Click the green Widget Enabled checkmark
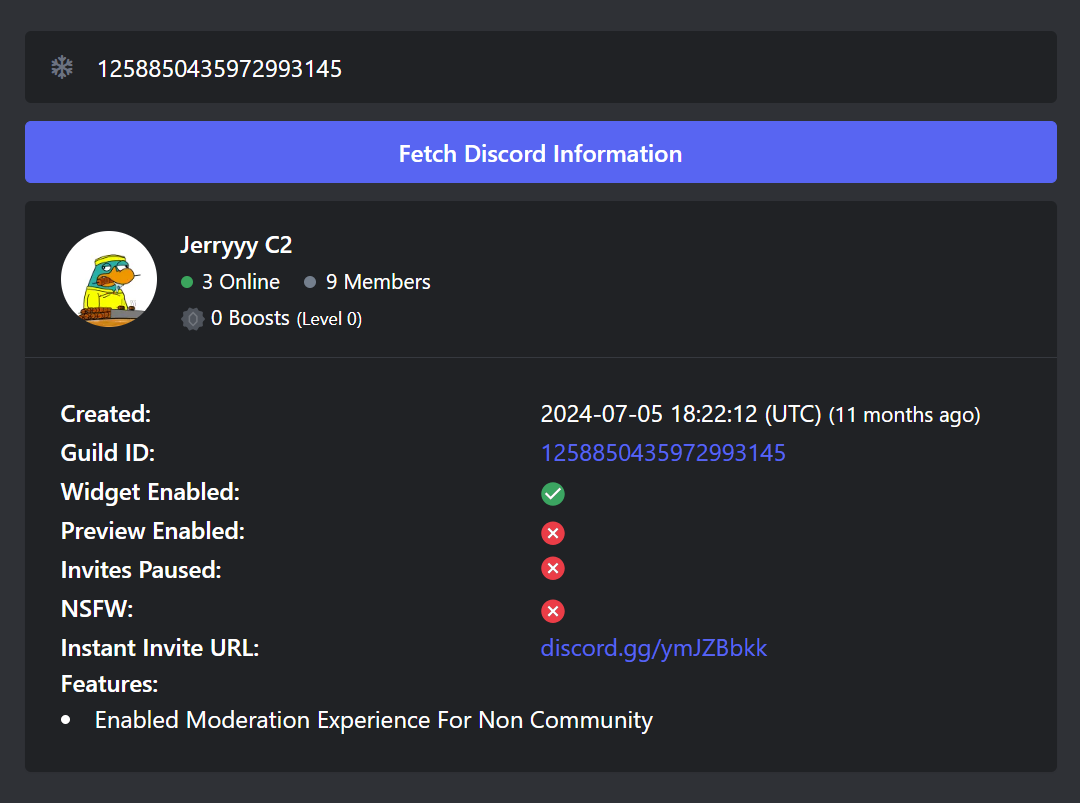Viewport: 1080px width, 803px height. [552, 494]
